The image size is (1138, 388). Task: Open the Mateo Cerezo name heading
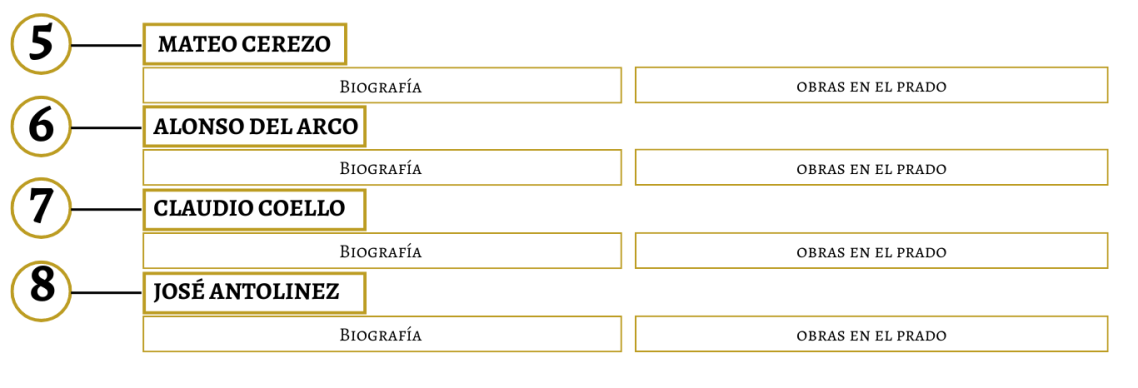pos(245,44)
